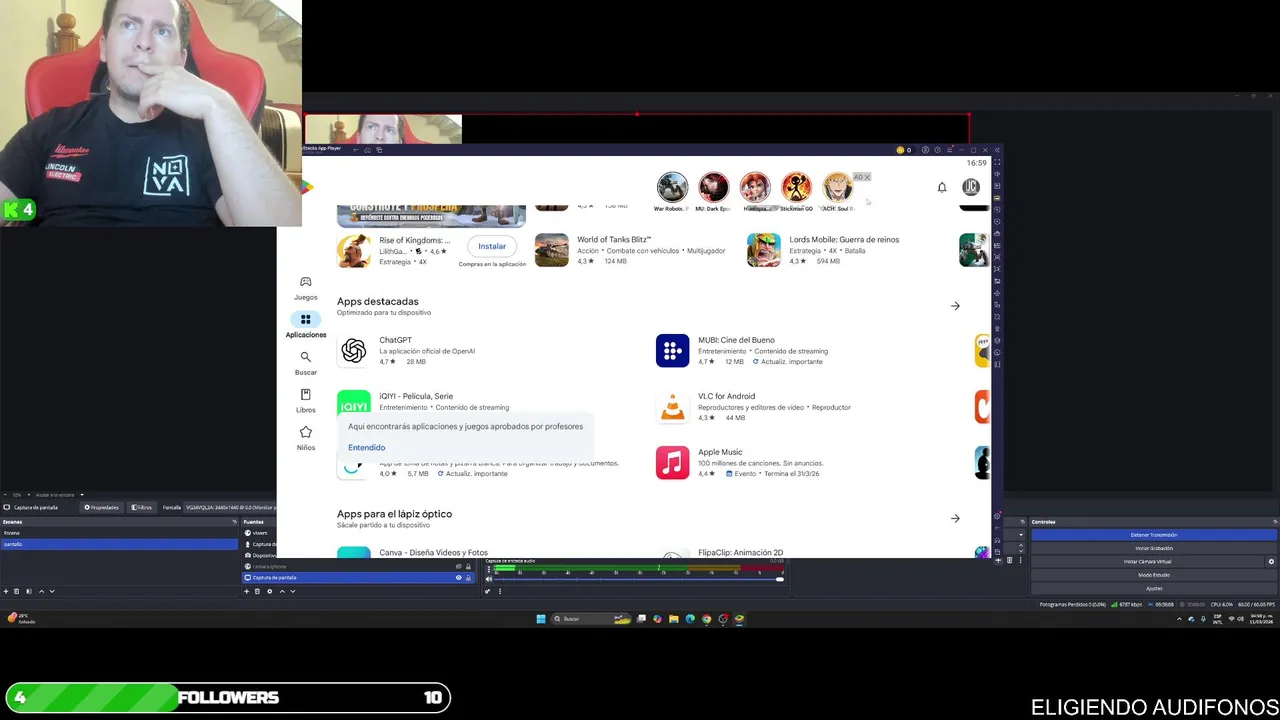Open the VLC for Android icon
The height and width of the screenshot is (720, 1280).
point(672,407)
